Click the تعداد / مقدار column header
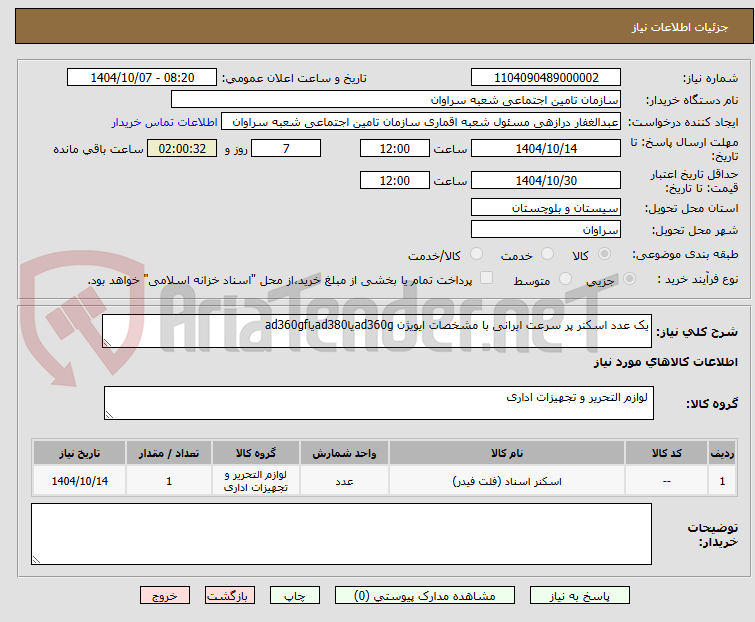Image resolution: width=755 pixels, height=622 pixels. click(x=169, y=453)
